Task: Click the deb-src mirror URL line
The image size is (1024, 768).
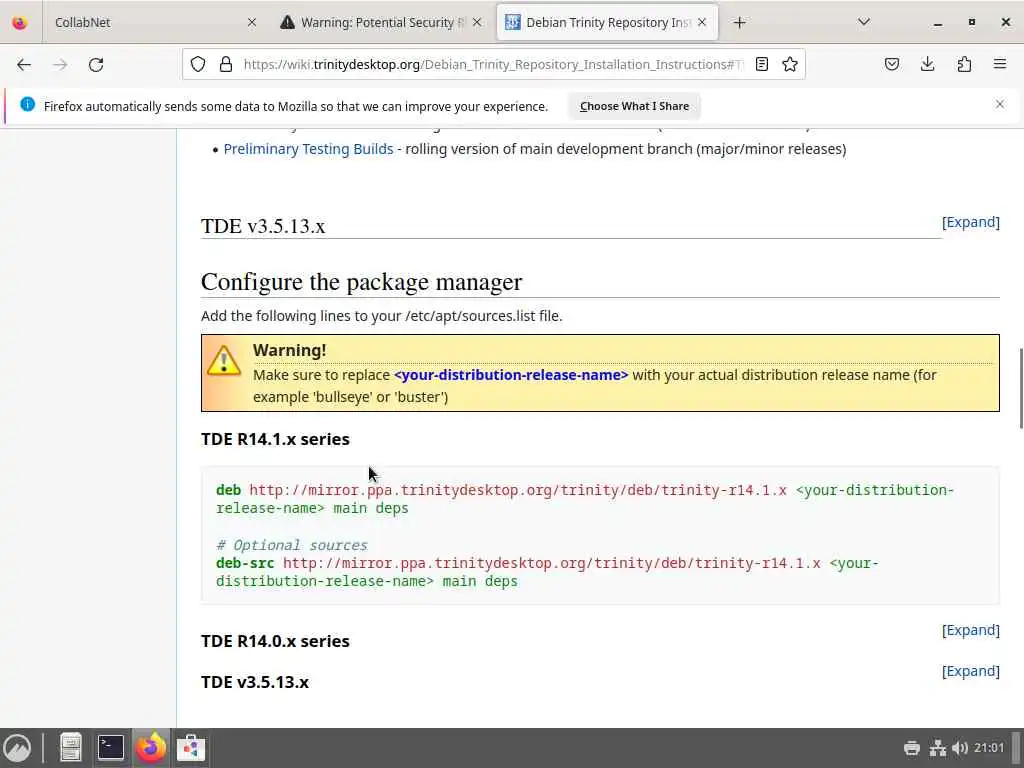Action: tap(551, 564)
